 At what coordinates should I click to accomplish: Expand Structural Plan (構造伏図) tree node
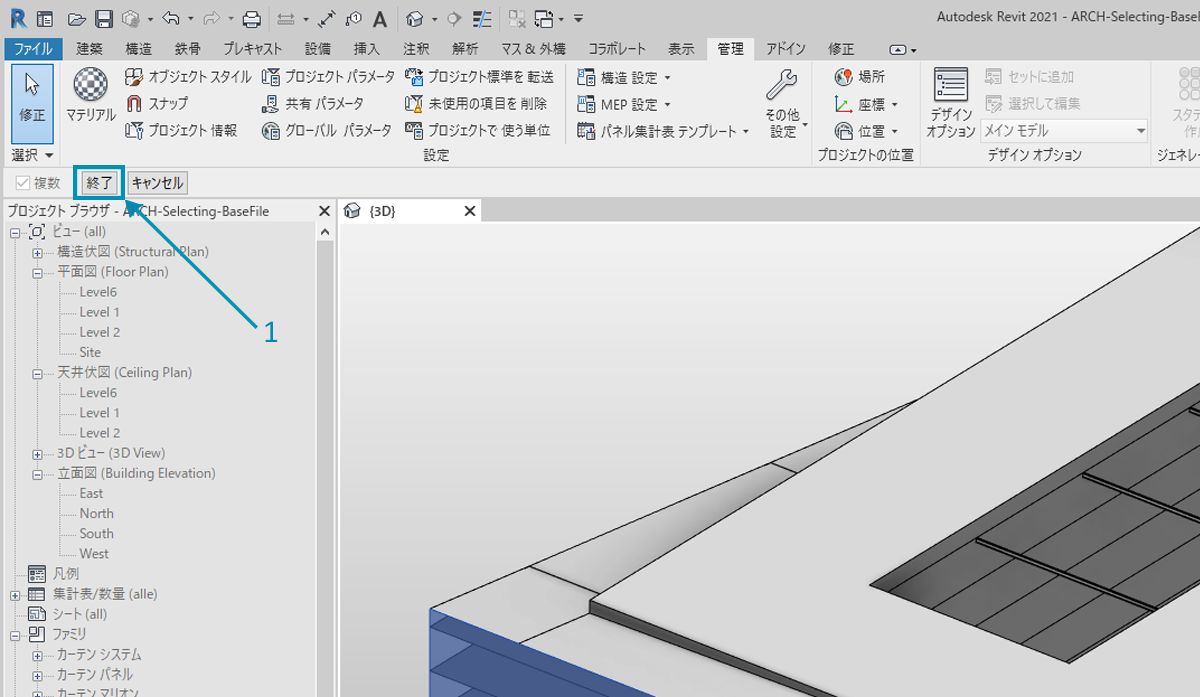pyautogui.click(x=37, y=252)
